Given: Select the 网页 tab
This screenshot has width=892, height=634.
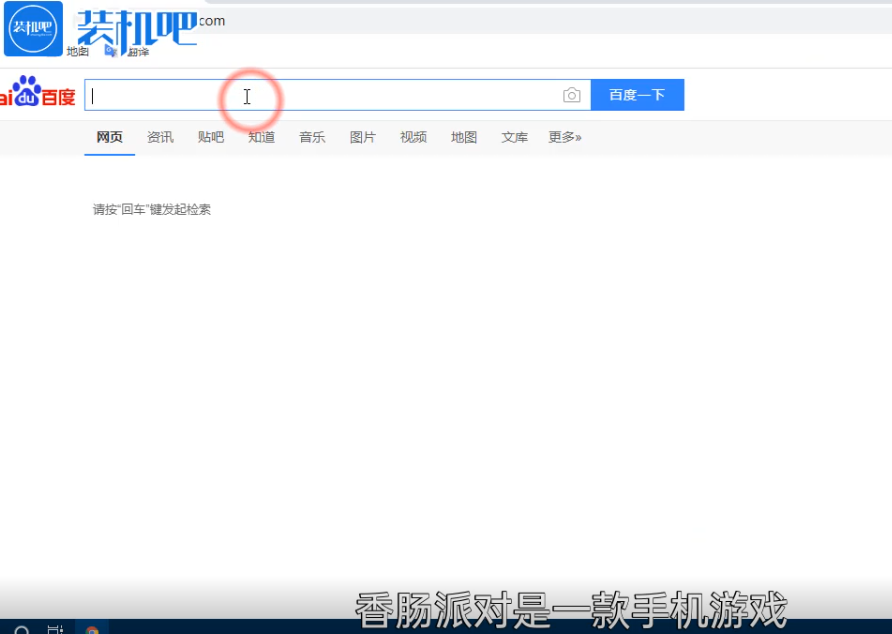Looking at the screenshot, I should pyautogui.click(x=110, y=137).
